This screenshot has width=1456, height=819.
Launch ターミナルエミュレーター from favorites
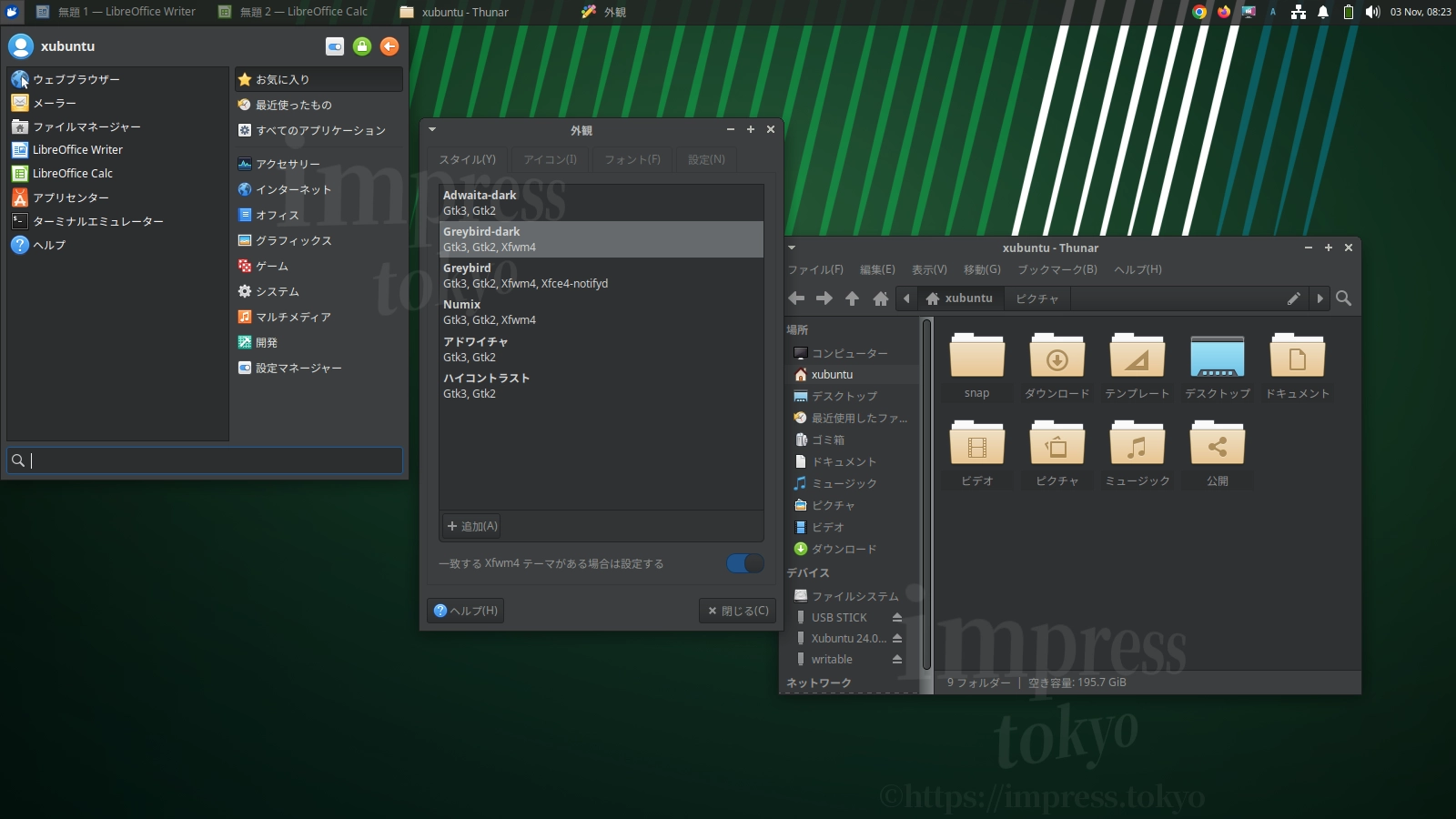[117, 221]
